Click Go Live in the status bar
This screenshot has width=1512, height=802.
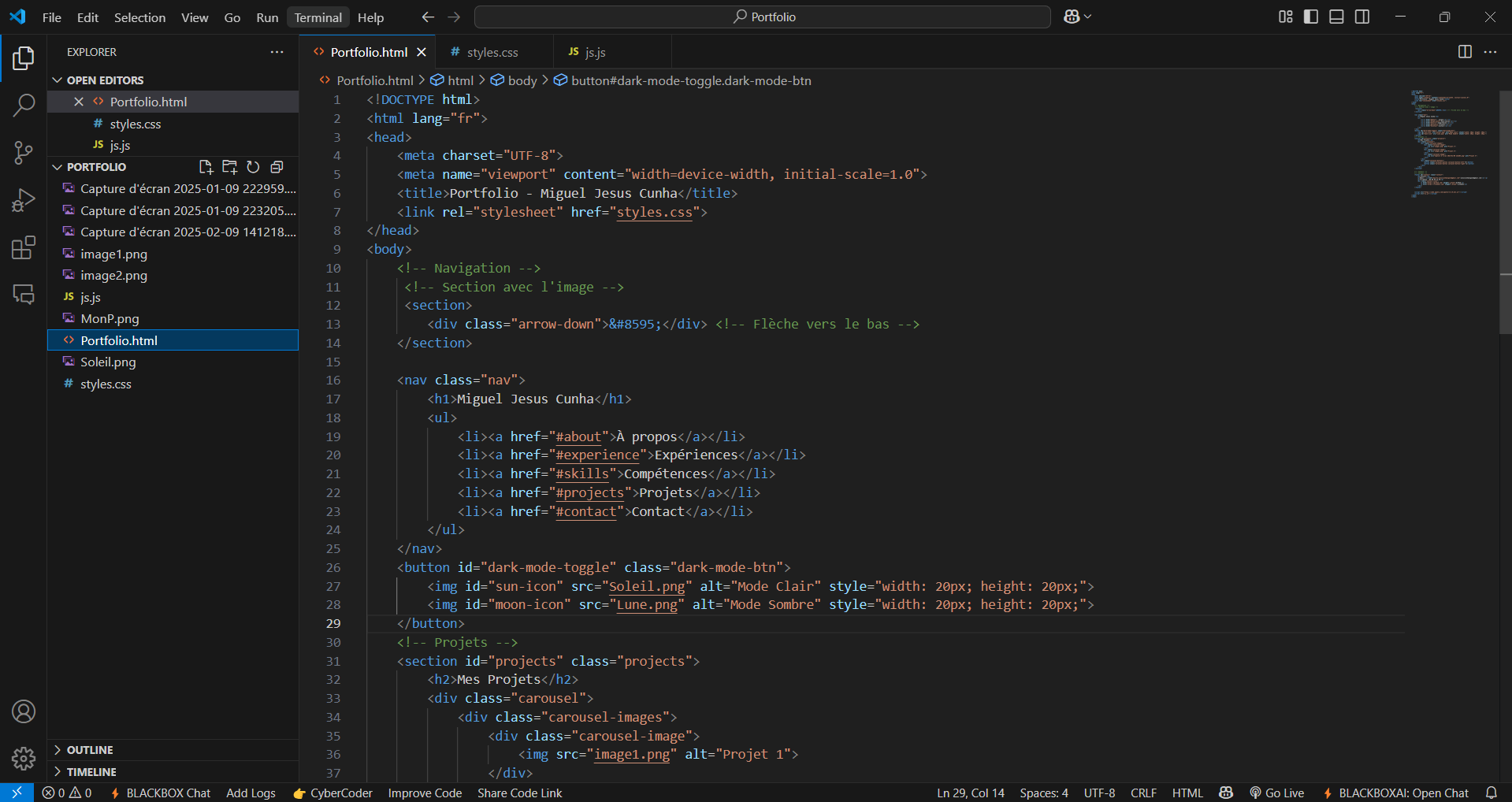click(1277, 793)
